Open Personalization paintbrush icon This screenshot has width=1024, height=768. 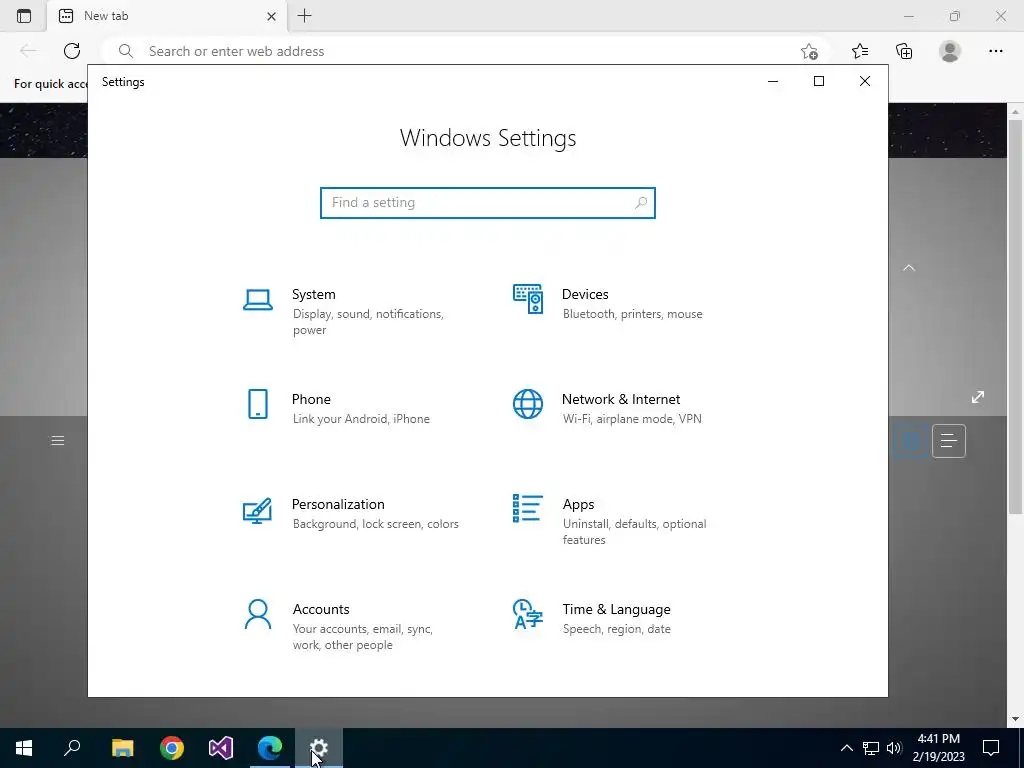tap(257, 511)
